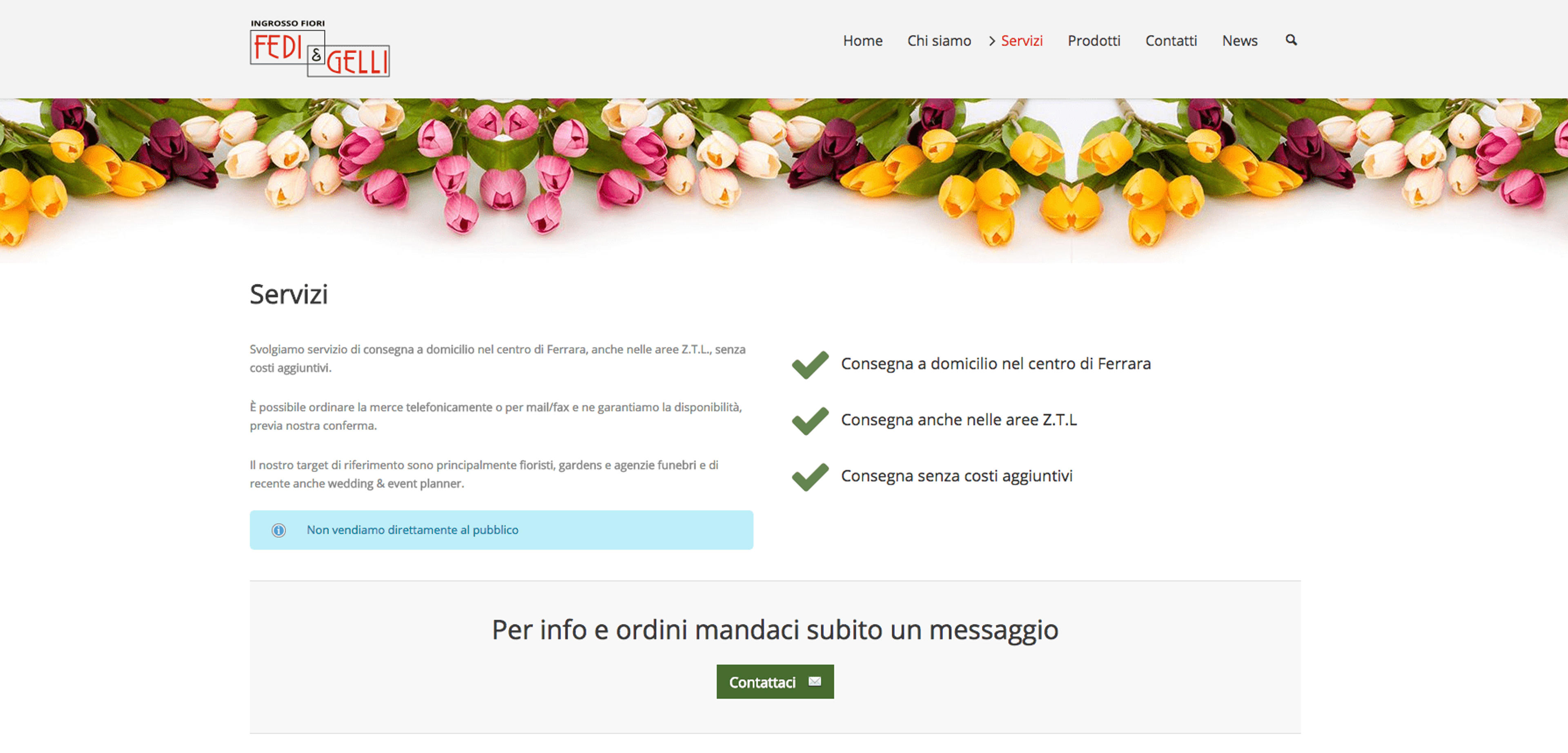Click the checkmark beside Consegna anche nelle aree Z.T.L

click(810, 421)
